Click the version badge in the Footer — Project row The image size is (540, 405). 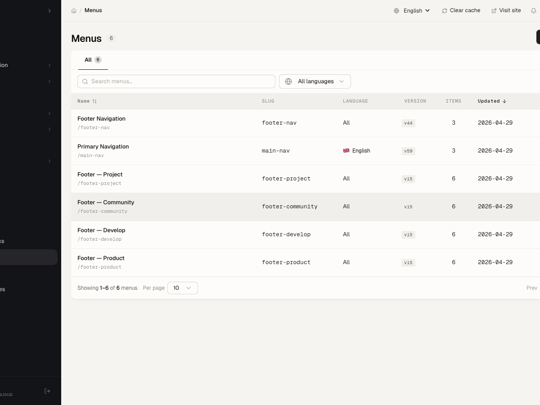coord(408,179)
